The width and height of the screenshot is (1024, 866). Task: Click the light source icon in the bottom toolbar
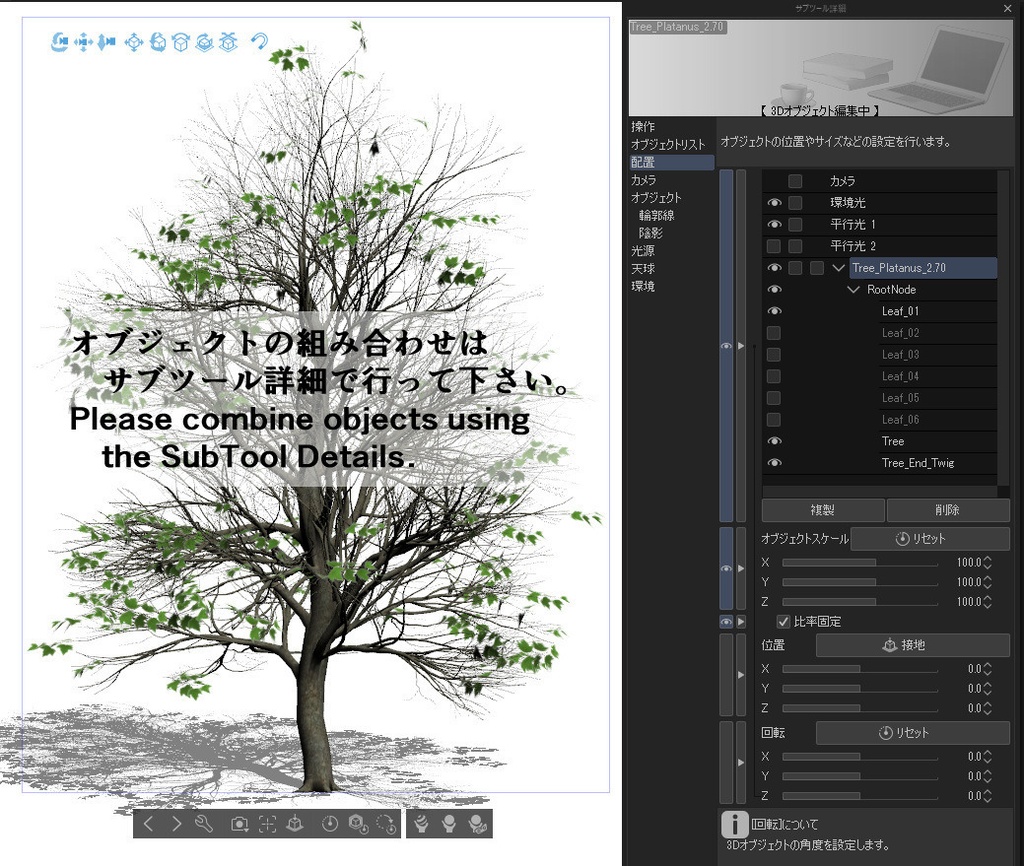tap(450, 827)
